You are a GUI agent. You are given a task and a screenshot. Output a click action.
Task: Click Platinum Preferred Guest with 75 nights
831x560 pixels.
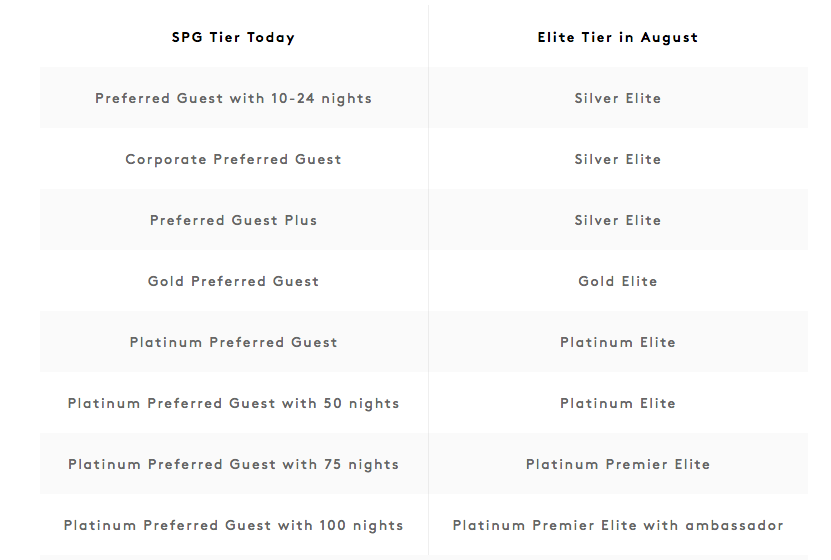[x=234, y=464]
